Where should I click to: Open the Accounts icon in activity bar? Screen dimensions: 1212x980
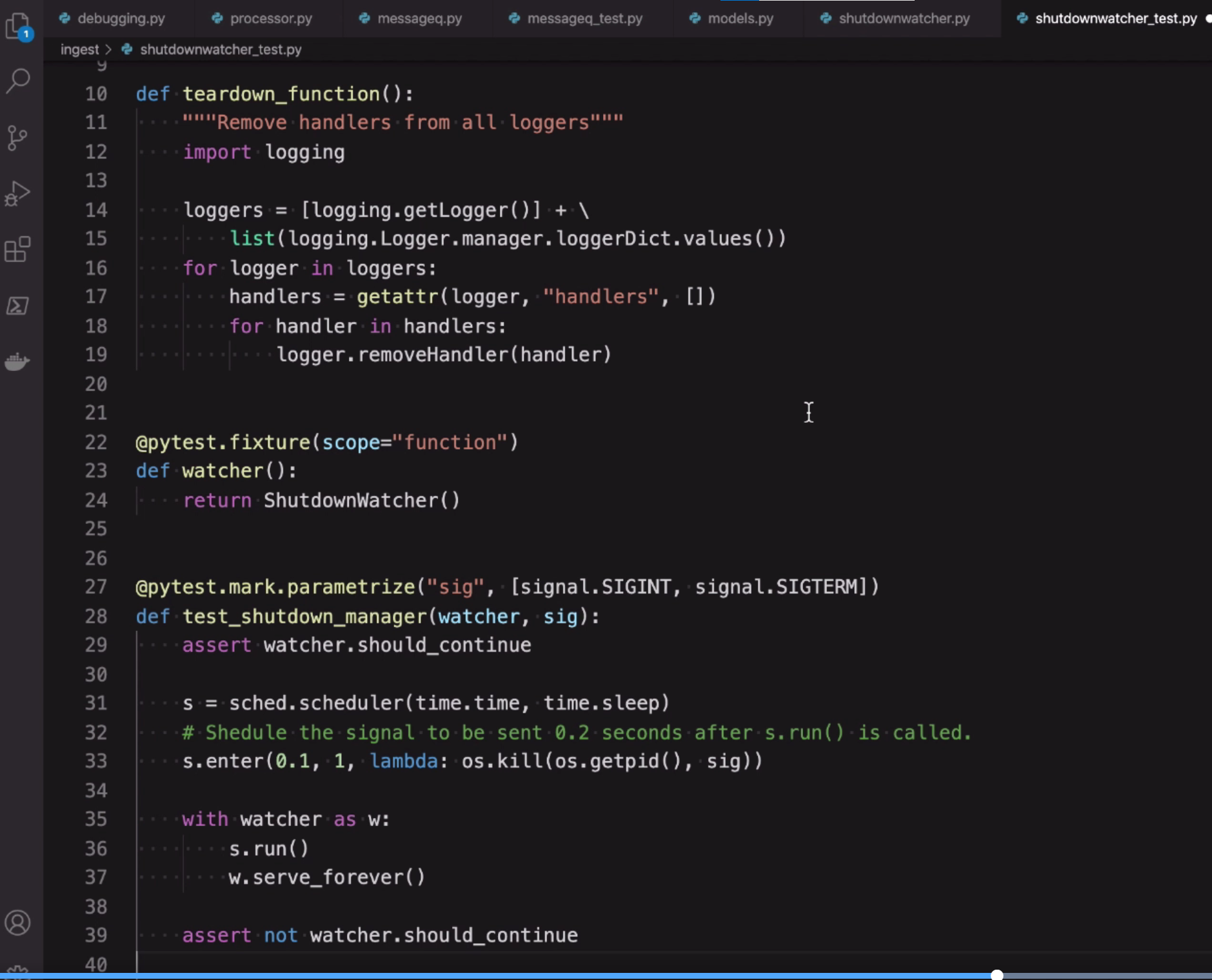point(18,923)
